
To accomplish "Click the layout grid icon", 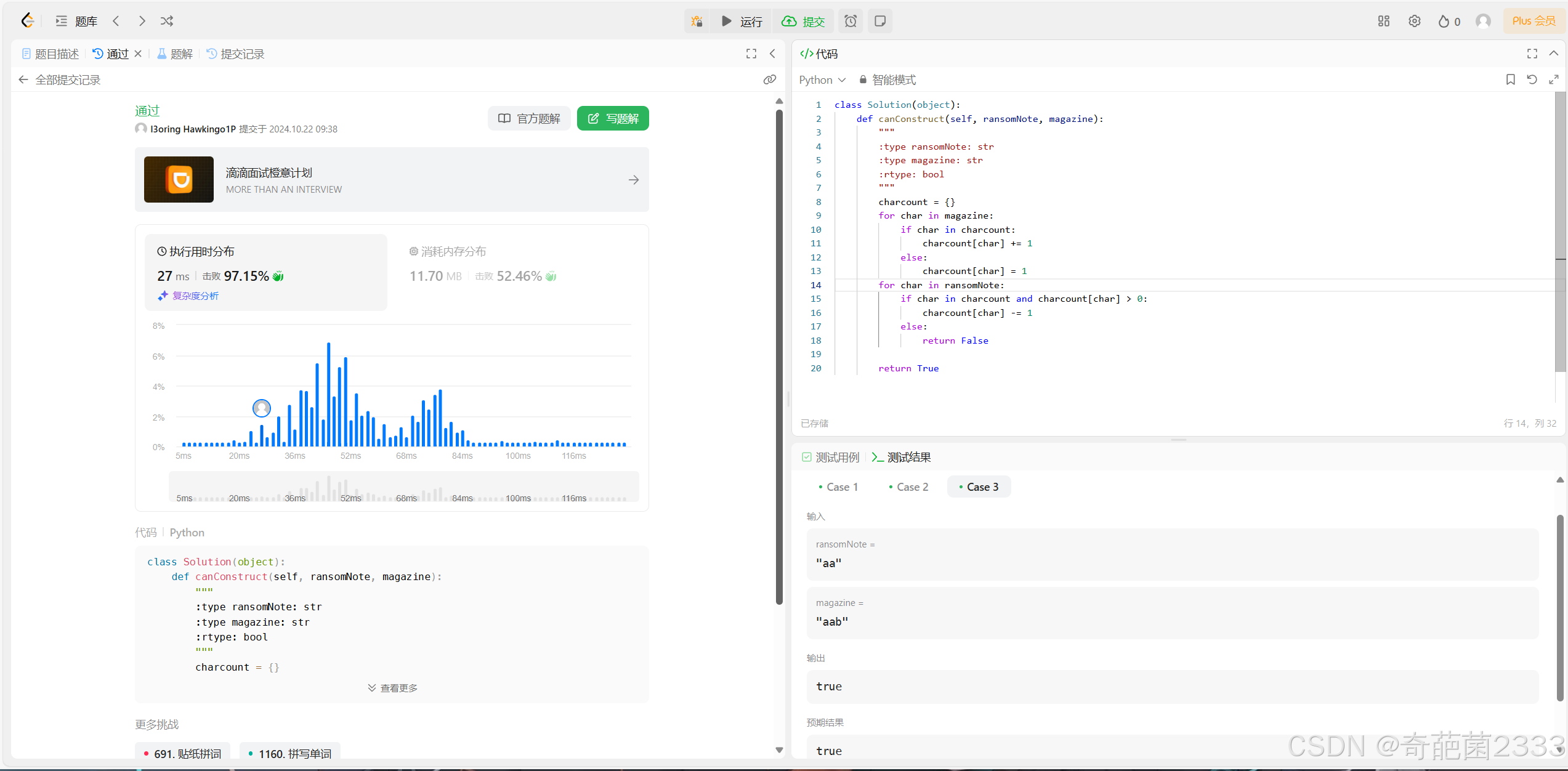I will click(x=1383, y=21).
